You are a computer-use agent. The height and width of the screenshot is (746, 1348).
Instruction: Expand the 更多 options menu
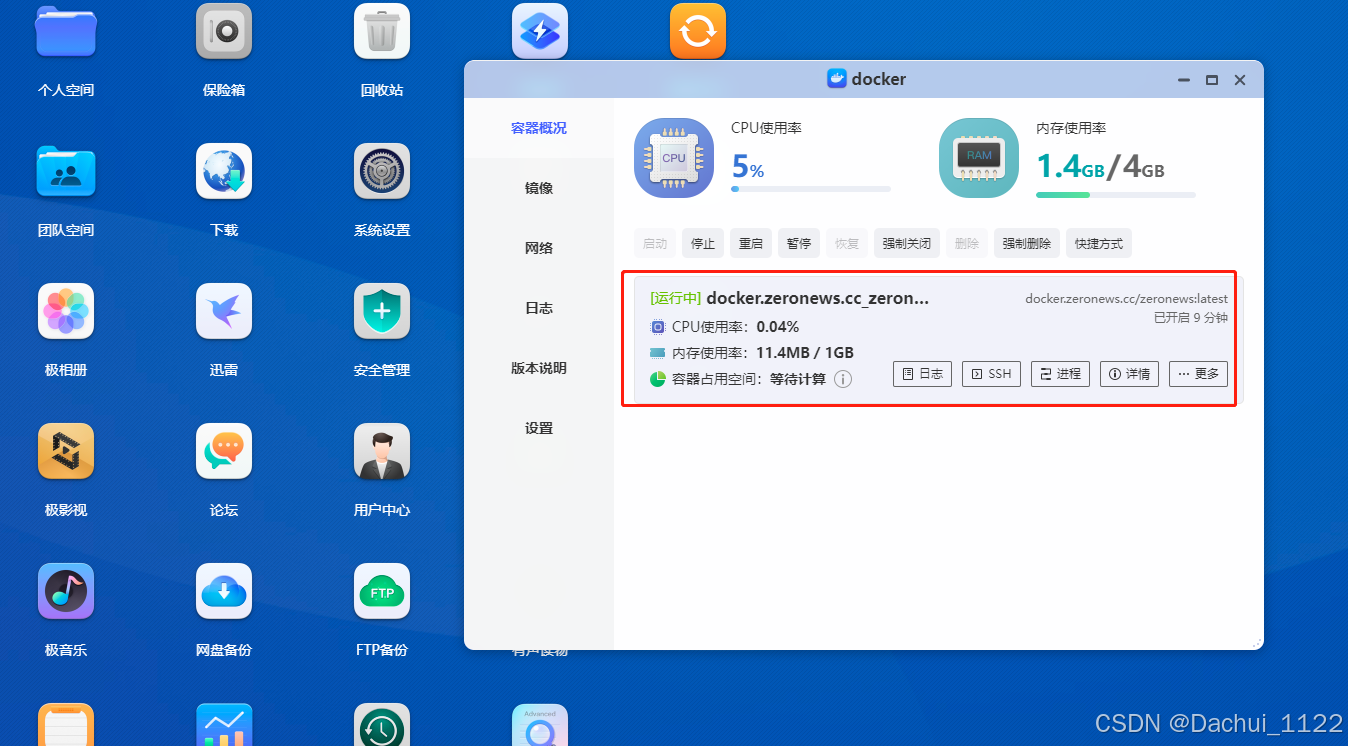tap(1198, 374)
